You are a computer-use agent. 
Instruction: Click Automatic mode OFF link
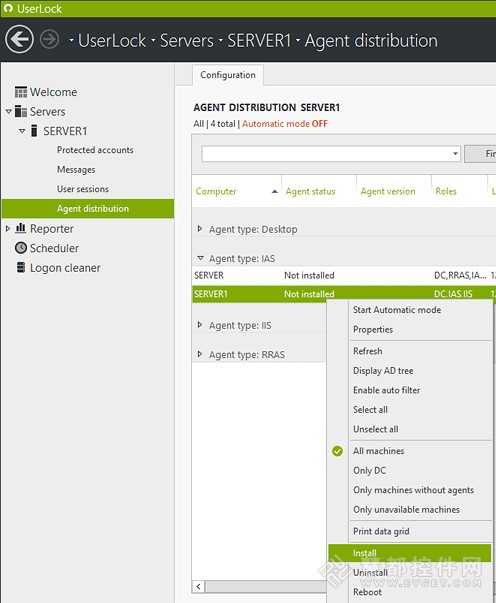click(285, 124)
